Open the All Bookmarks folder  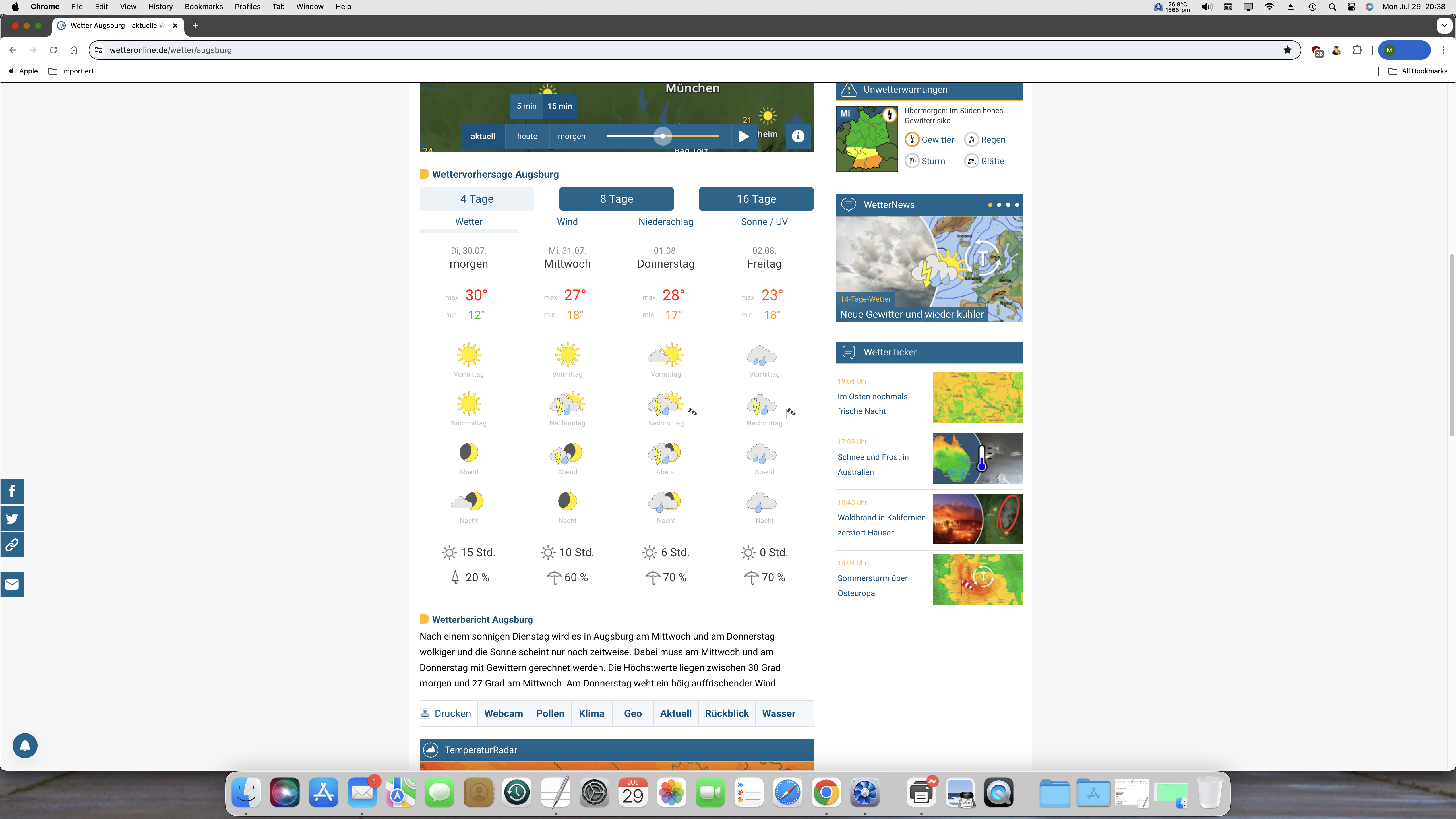[1418, 71]
